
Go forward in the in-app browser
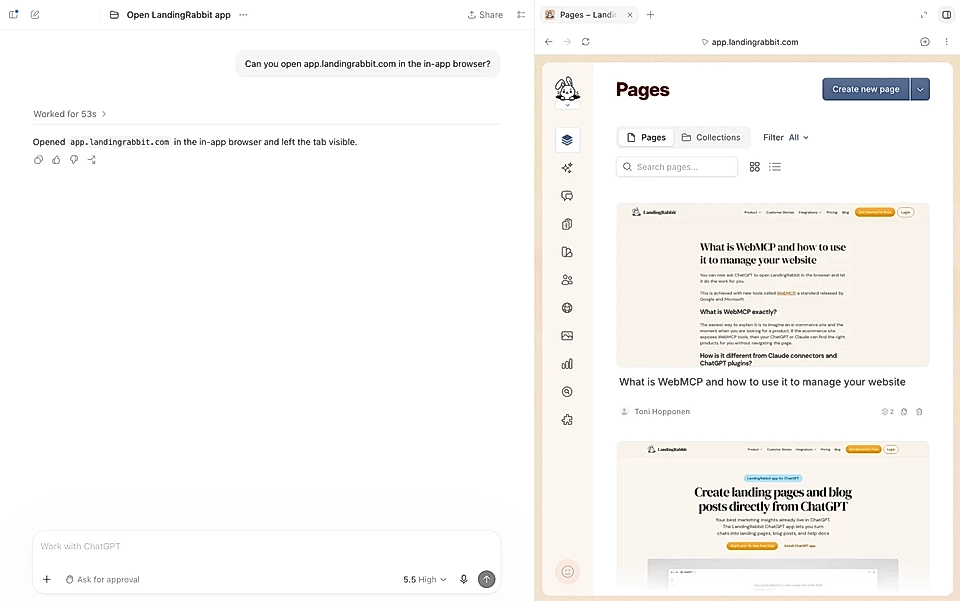click(567, 42)
